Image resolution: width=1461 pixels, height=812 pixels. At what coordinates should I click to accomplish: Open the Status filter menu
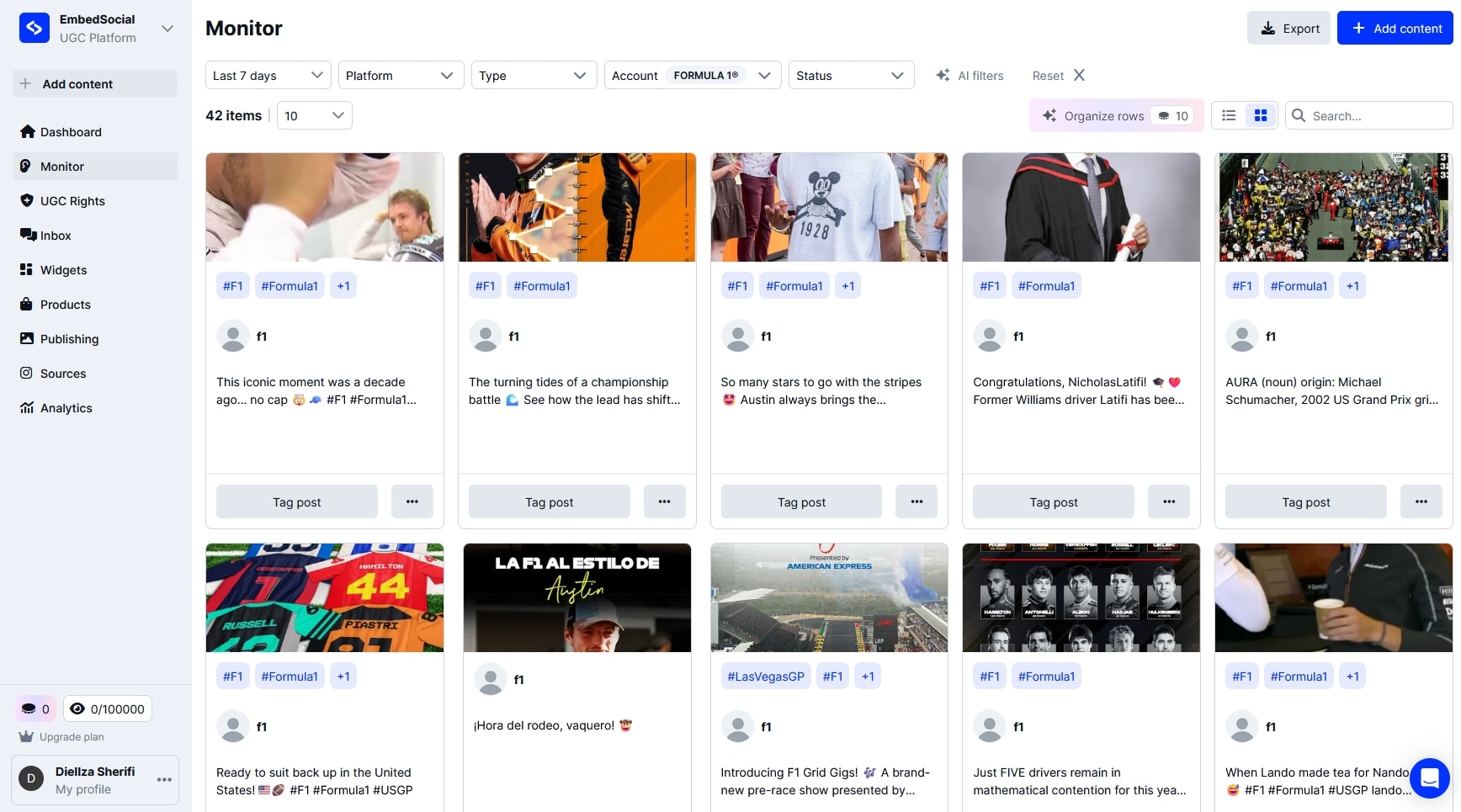[x=850, y=75]
